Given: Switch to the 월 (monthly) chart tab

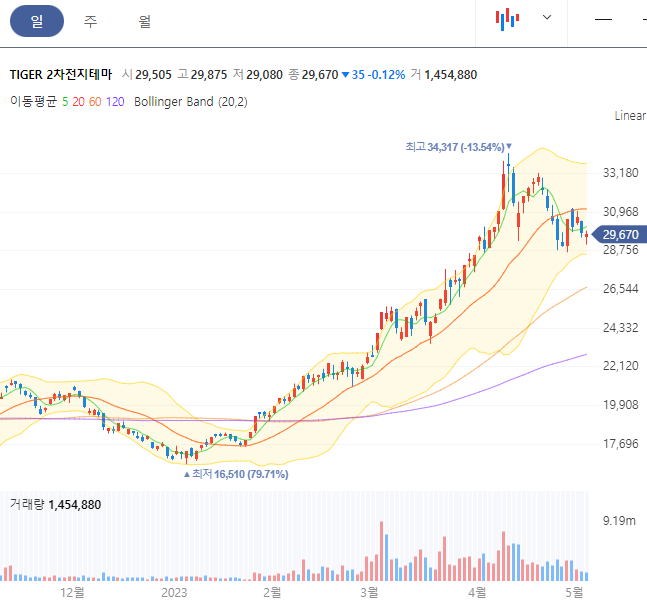Looking at the screenshot, I should pyautogui.click(x=144, y=21).
